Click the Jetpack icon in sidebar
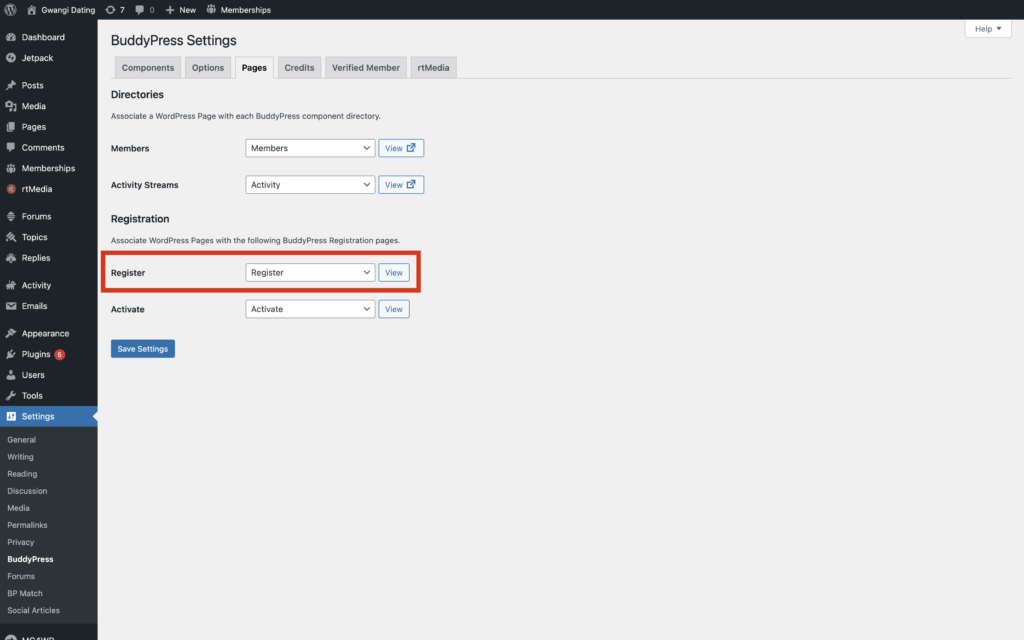The width and height of the screenshot is (1024, 640). click(11, 58)
